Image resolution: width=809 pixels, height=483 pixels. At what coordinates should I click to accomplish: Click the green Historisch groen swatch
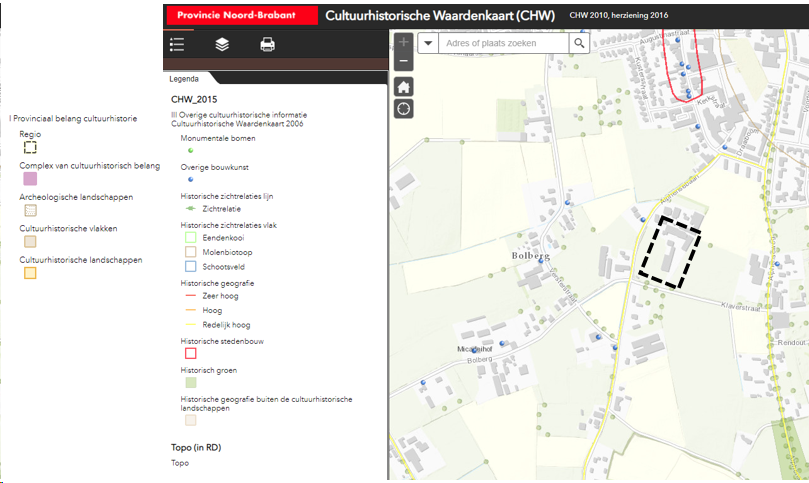(x=190, y=382)
